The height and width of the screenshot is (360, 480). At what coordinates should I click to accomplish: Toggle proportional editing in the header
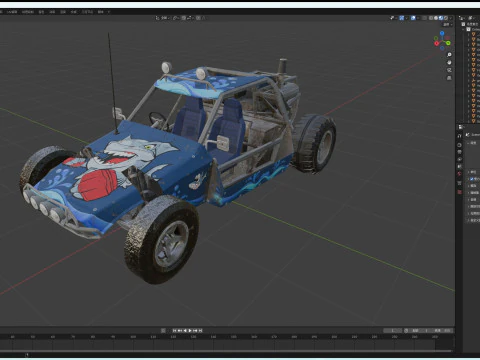[198, 18]
